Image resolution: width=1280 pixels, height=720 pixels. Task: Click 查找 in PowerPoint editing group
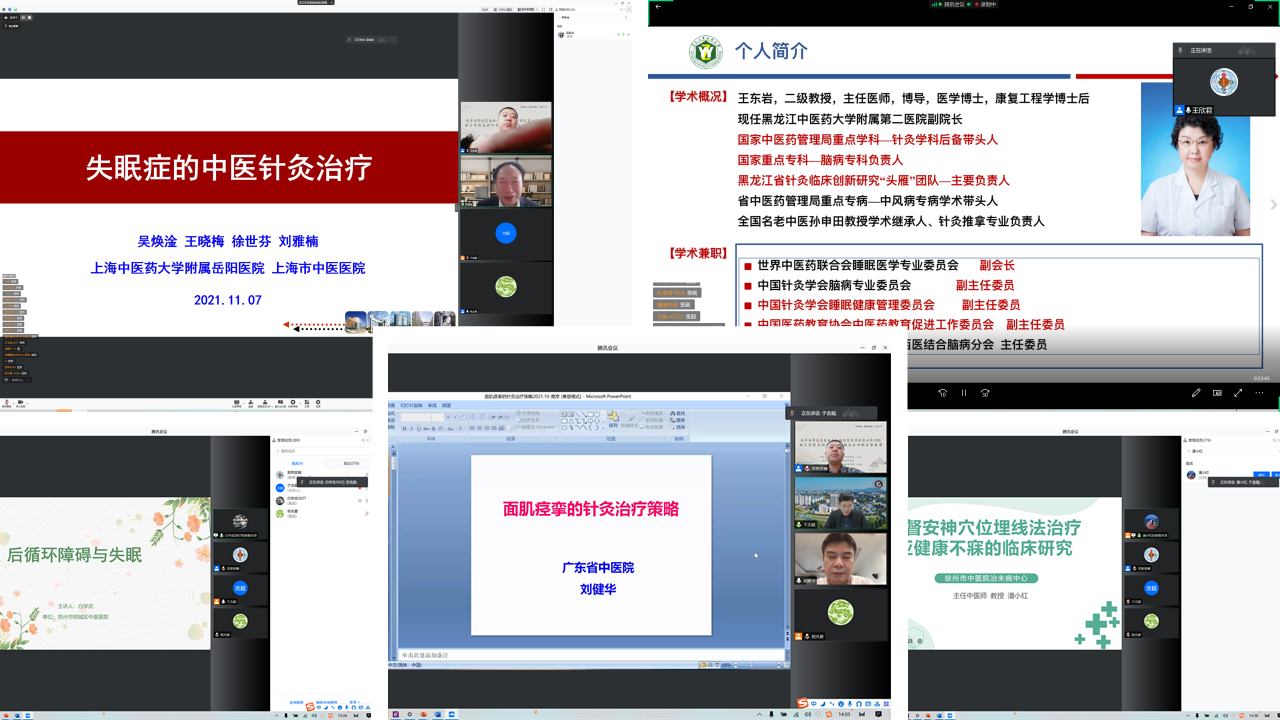click(x=679, y=413)
